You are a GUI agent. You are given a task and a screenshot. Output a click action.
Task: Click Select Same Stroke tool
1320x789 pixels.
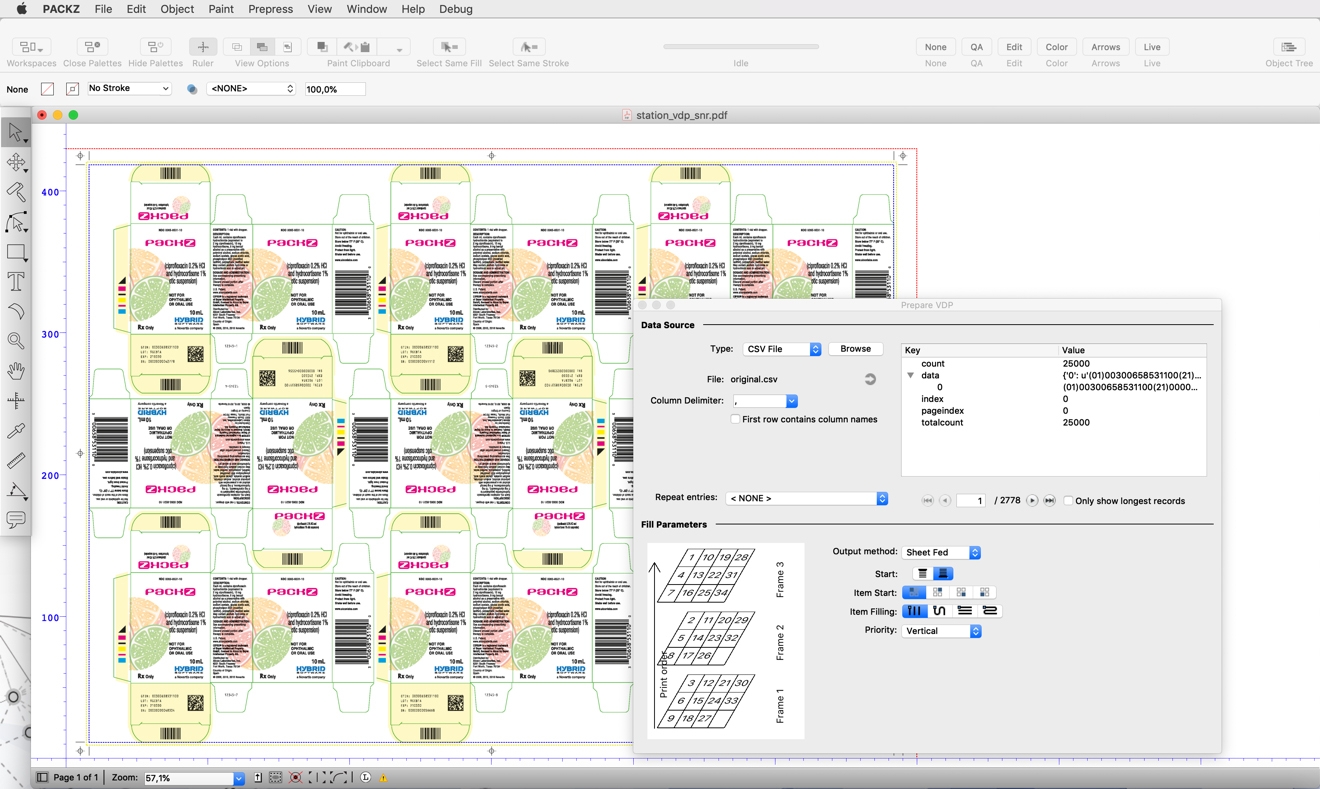click(529, 47)
